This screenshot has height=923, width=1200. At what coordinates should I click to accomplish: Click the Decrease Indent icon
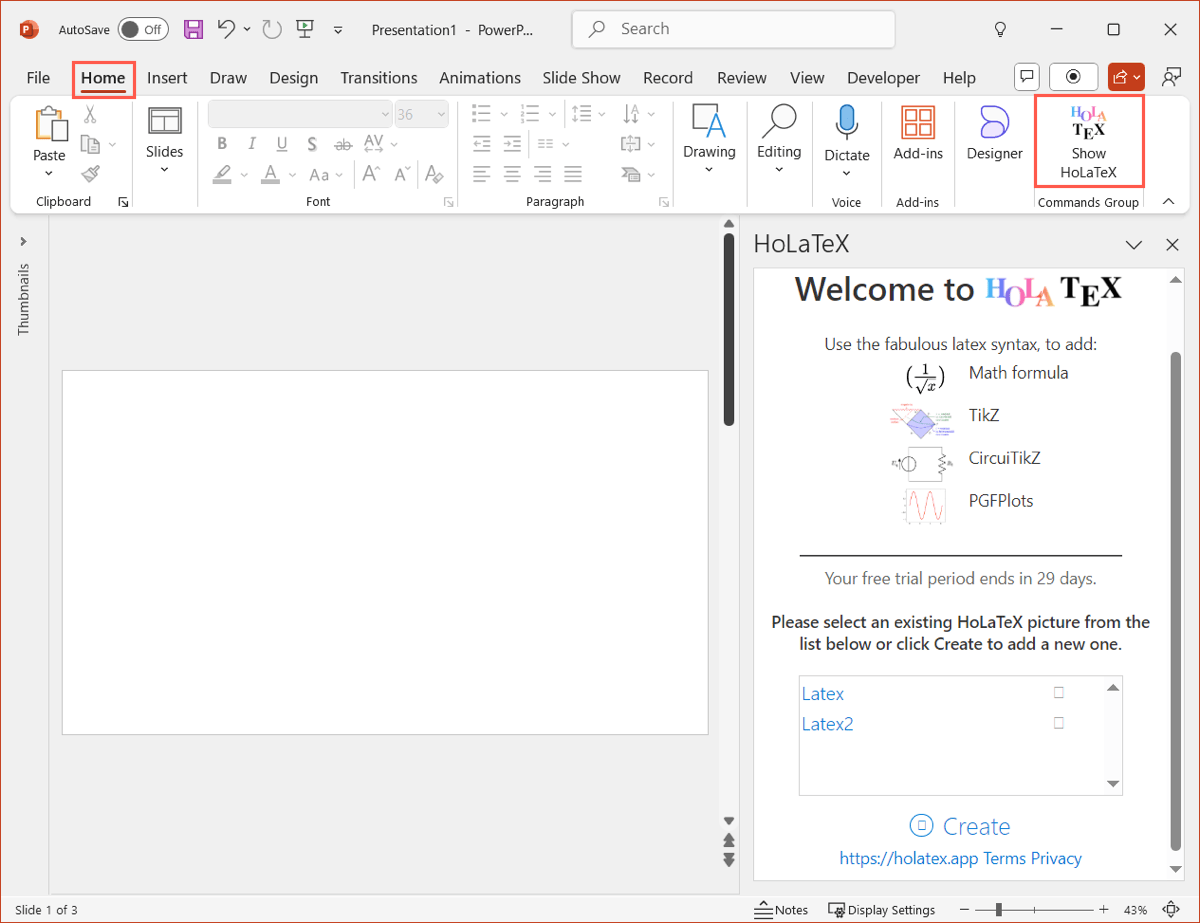click(x=482, y=144)
